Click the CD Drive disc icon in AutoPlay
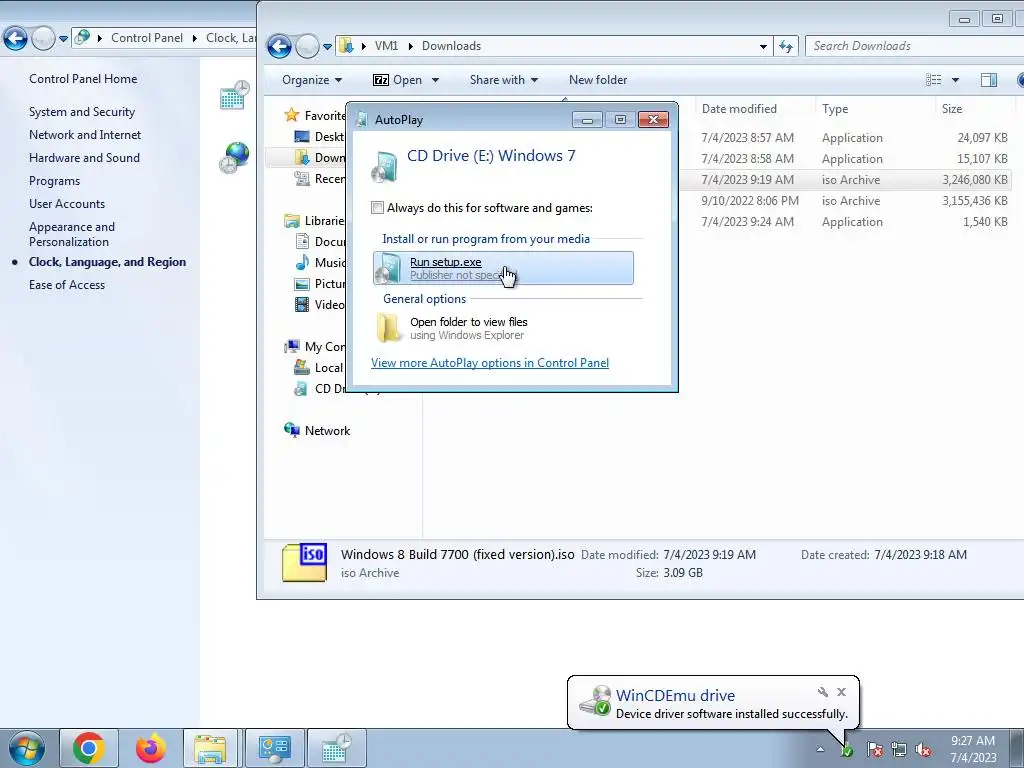 click(385, 166)
